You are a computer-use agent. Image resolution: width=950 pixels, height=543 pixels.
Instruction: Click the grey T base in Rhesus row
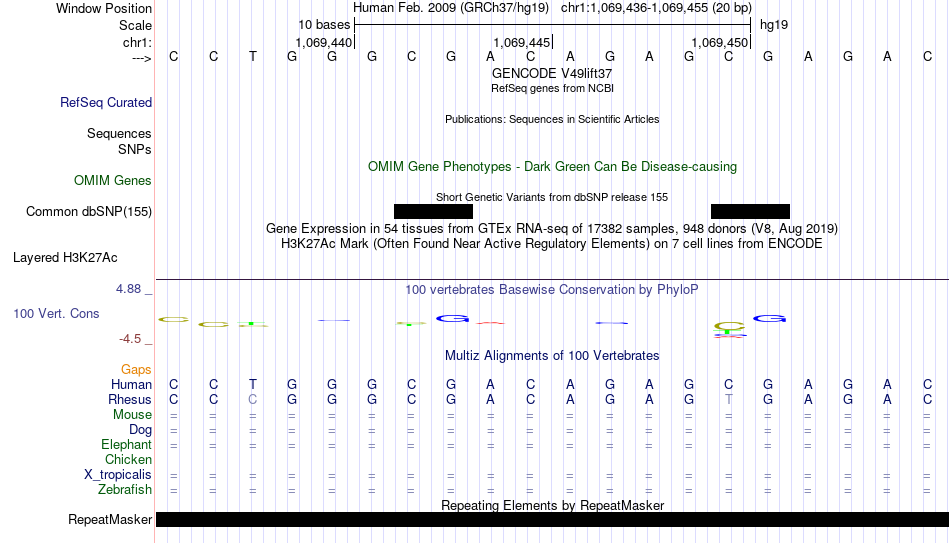pos(729,400)
